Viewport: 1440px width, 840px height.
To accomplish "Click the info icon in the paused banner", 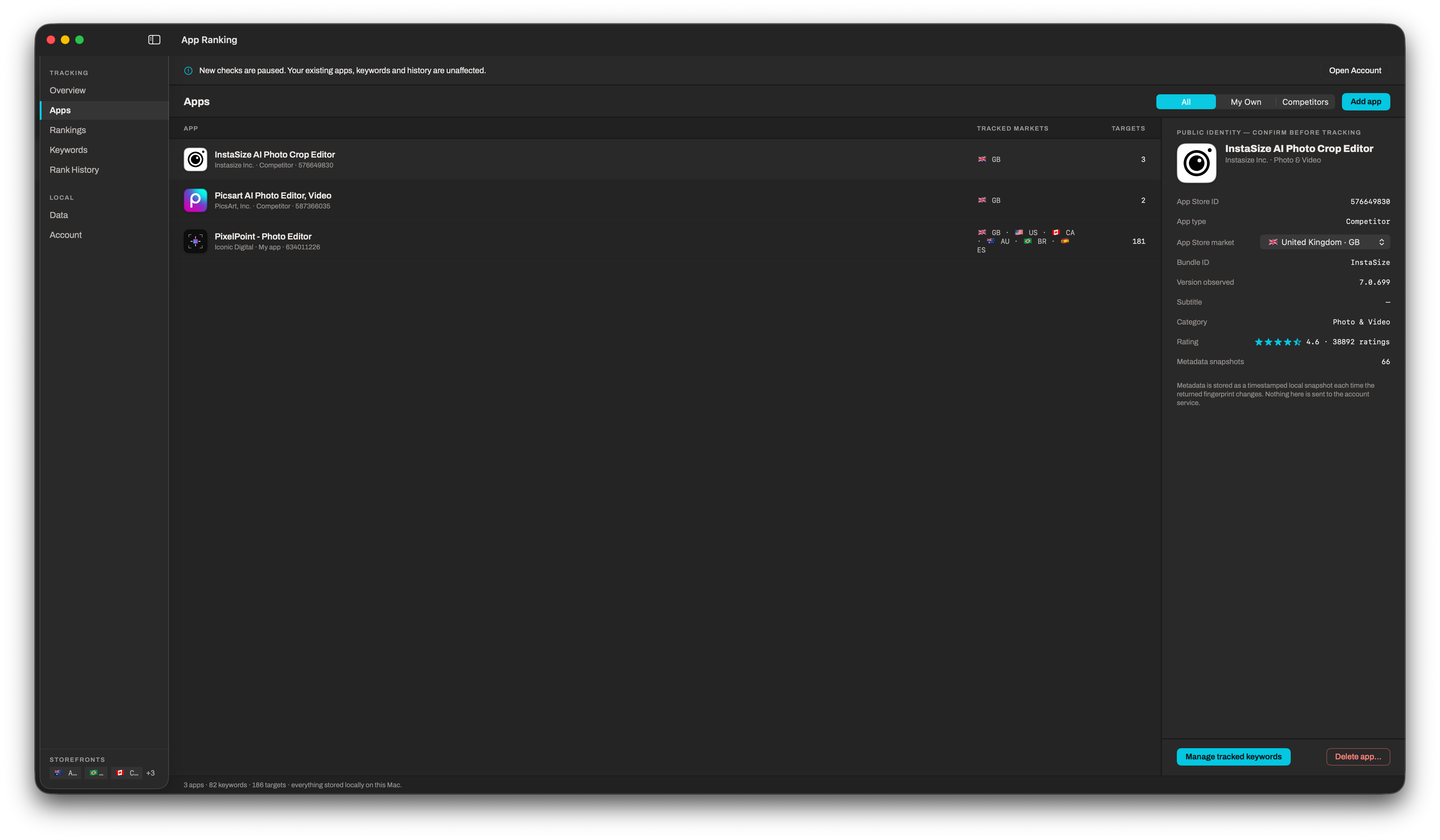I will click(188, 71).
